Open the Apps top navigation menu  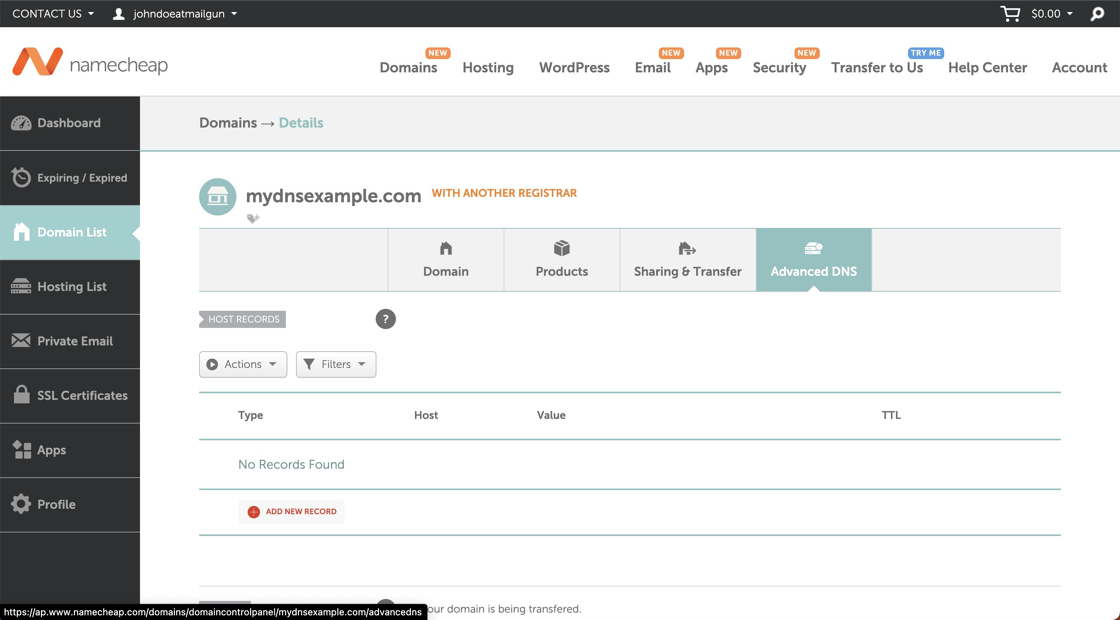point(711,67)
